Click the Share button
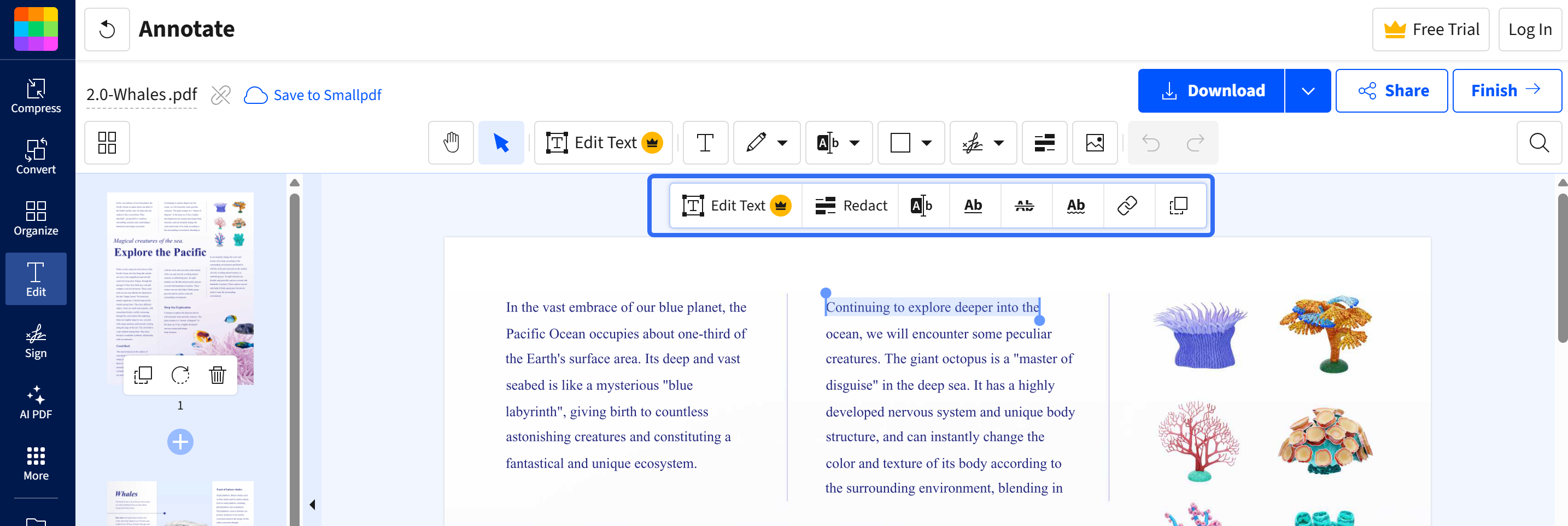 [1391, 91]
